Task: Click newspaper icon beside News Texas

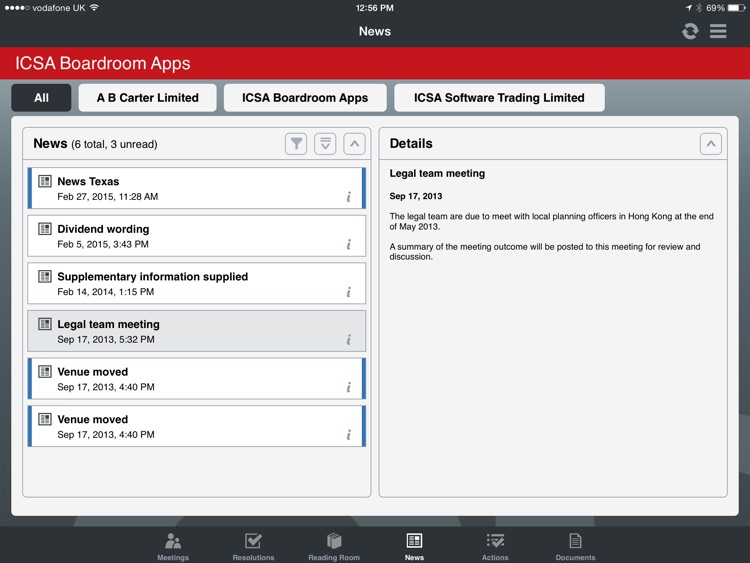Action: 45,181
